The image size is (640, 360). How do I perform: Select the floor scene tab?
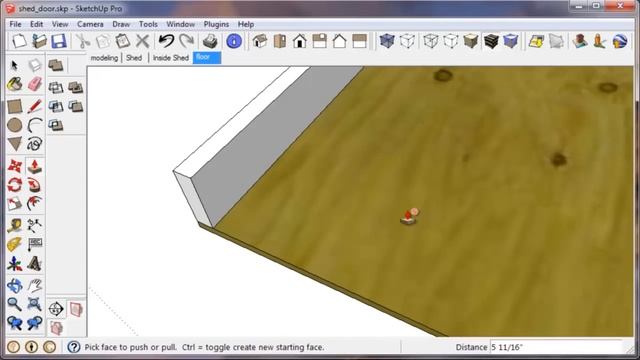[207, 58]
